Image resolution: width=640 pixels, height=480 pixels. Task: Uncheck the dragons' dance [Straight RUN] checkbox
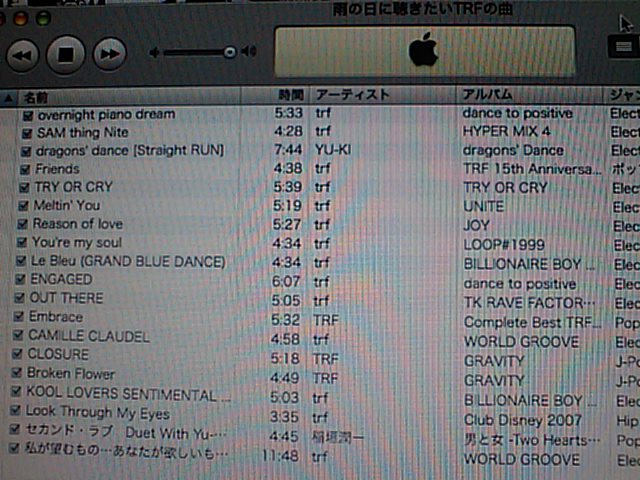click(x=26, y=152)
